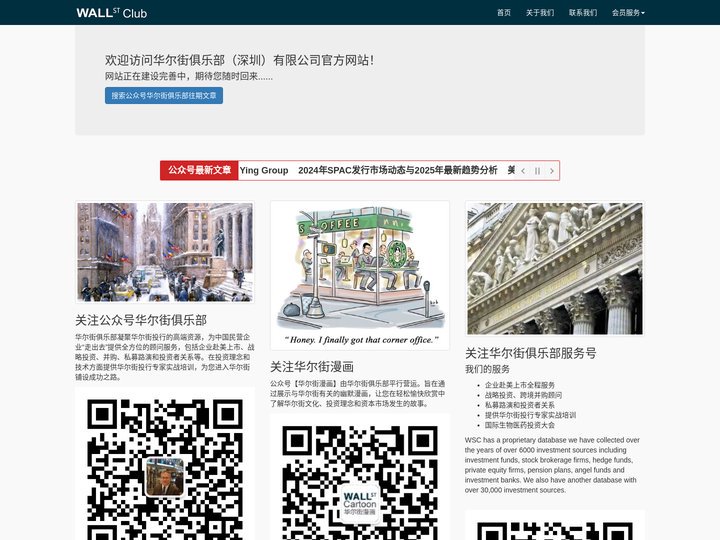Click the 公众号最新文章 red label
The height and width of the screenshot is (540, 720).
pyautogui.click(x=199, y=170)
